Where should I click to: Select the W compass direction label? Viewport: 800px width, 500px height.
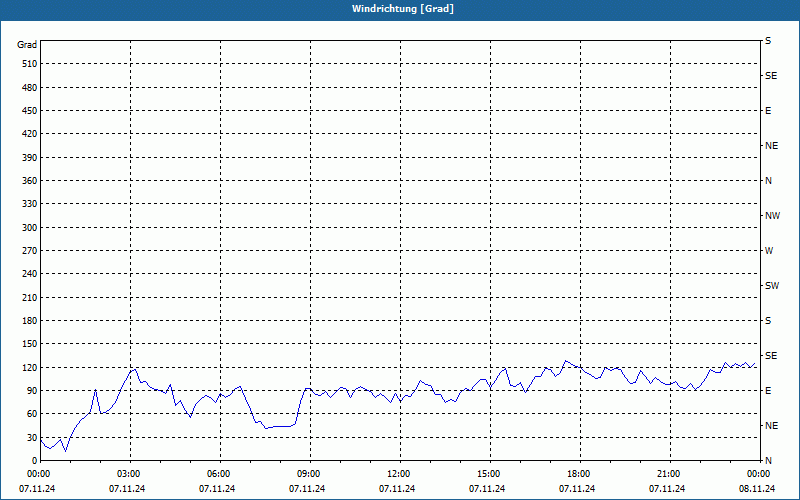tap(769, 251)
